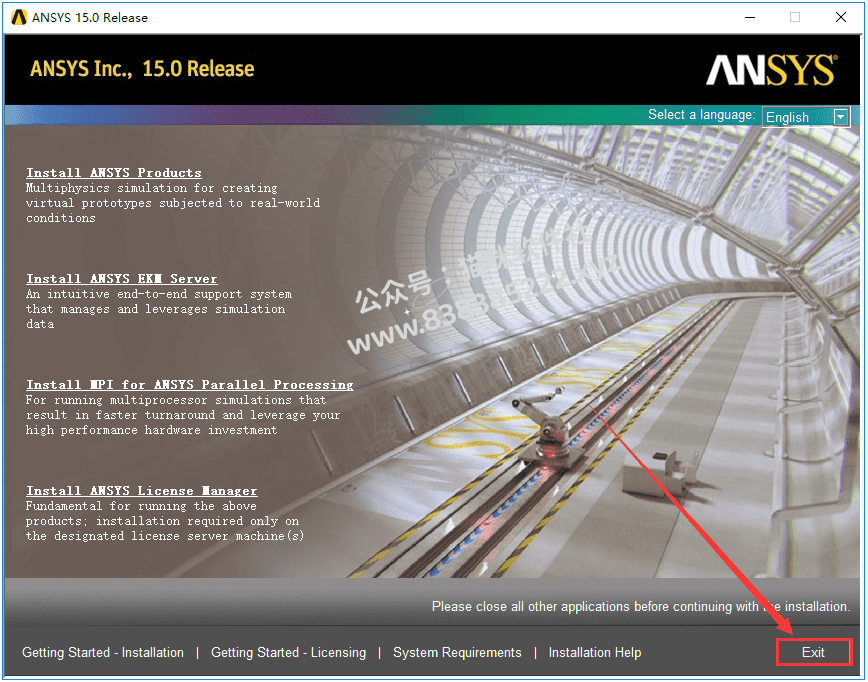Open Installation Help

pyautogui.click(x=595, y=653)
